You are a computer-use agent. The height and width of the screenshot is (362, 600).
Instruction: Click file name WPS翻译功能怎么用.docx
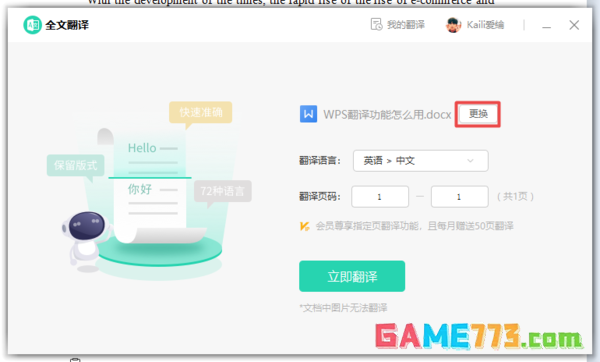pos(387,114)
